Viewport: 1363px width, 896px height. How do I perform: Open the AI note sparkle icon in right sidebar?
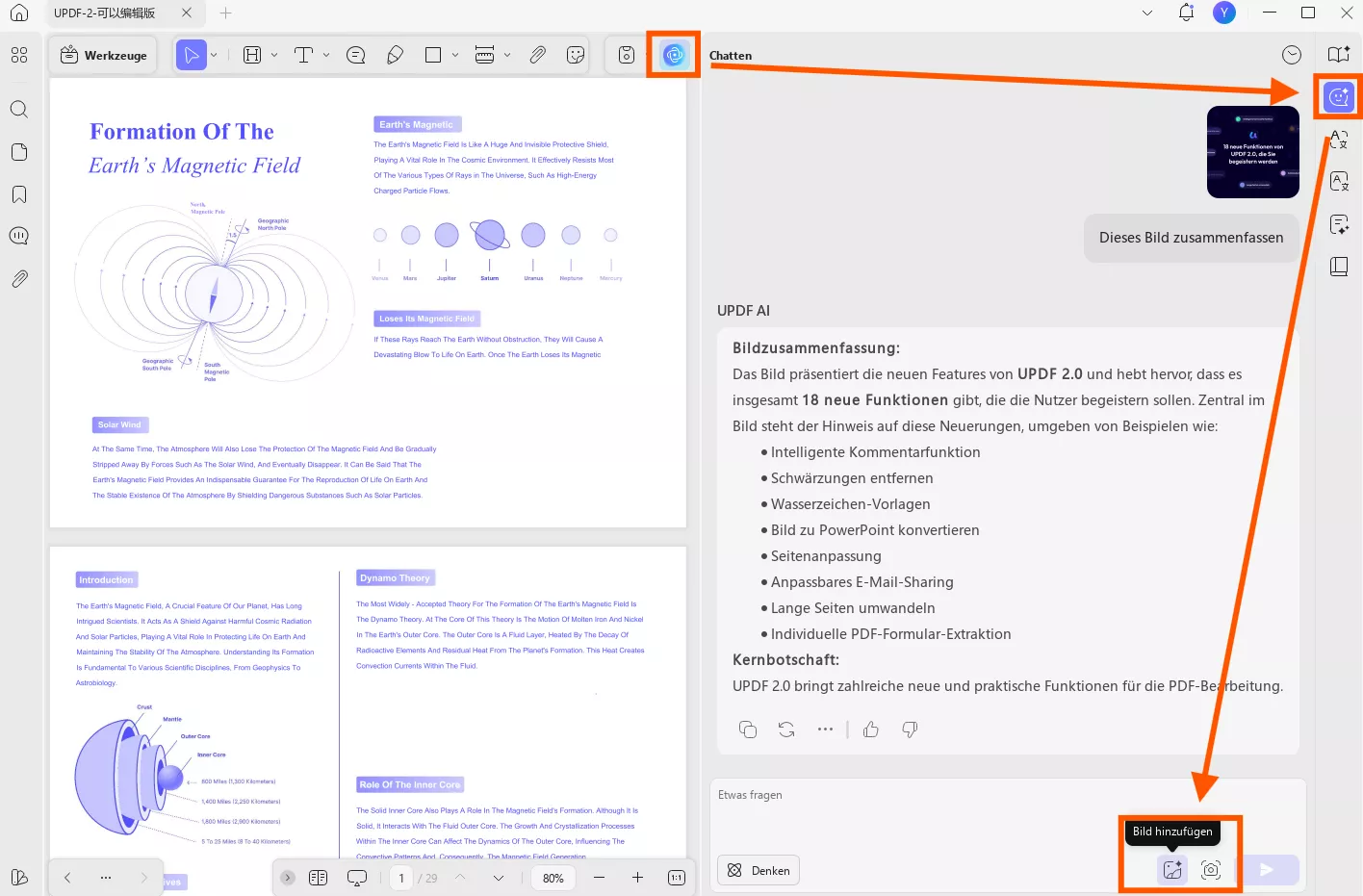click(x=1339, y=224)
